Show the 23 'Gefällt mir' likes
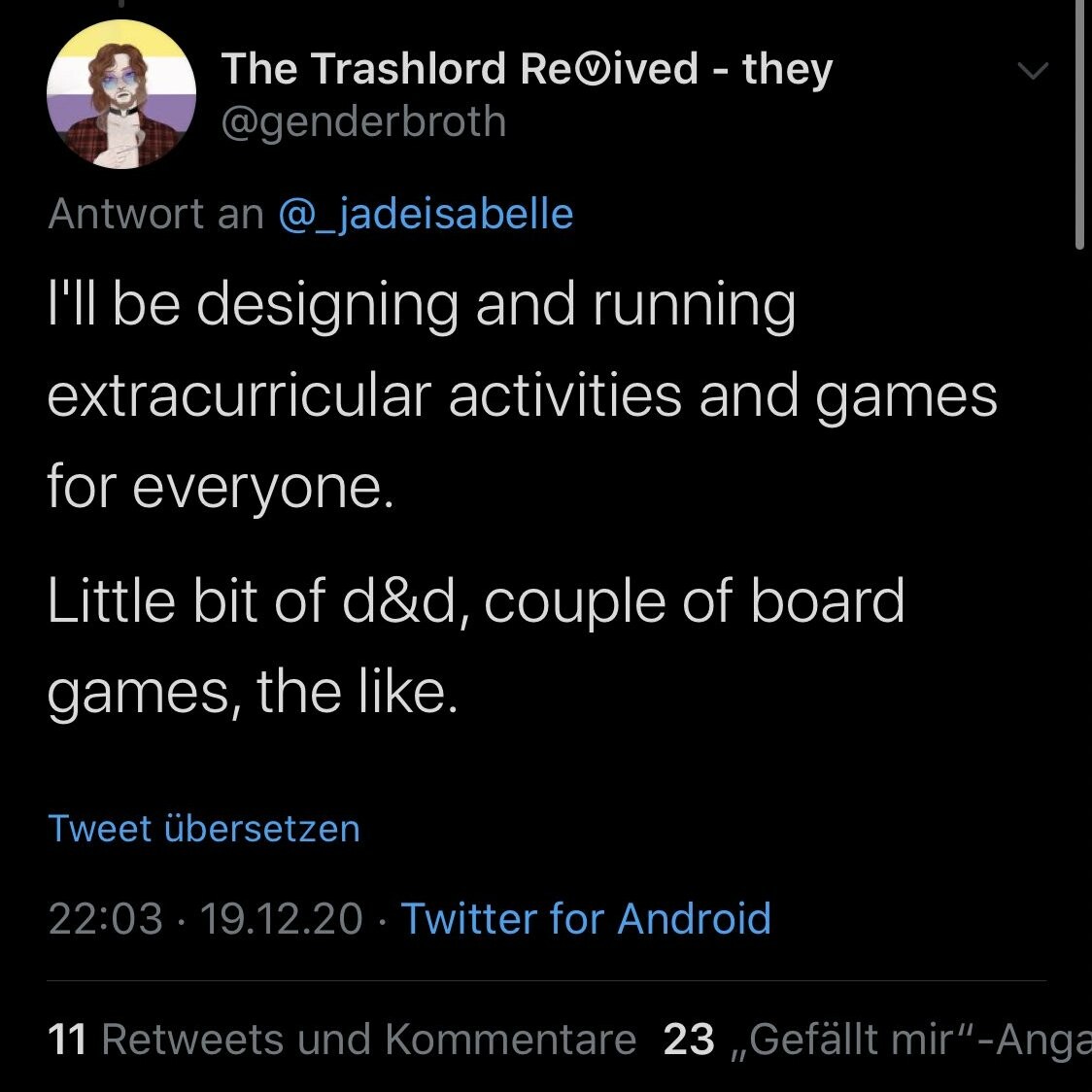This screenshot has width=1092, height=1092. 876,1040
